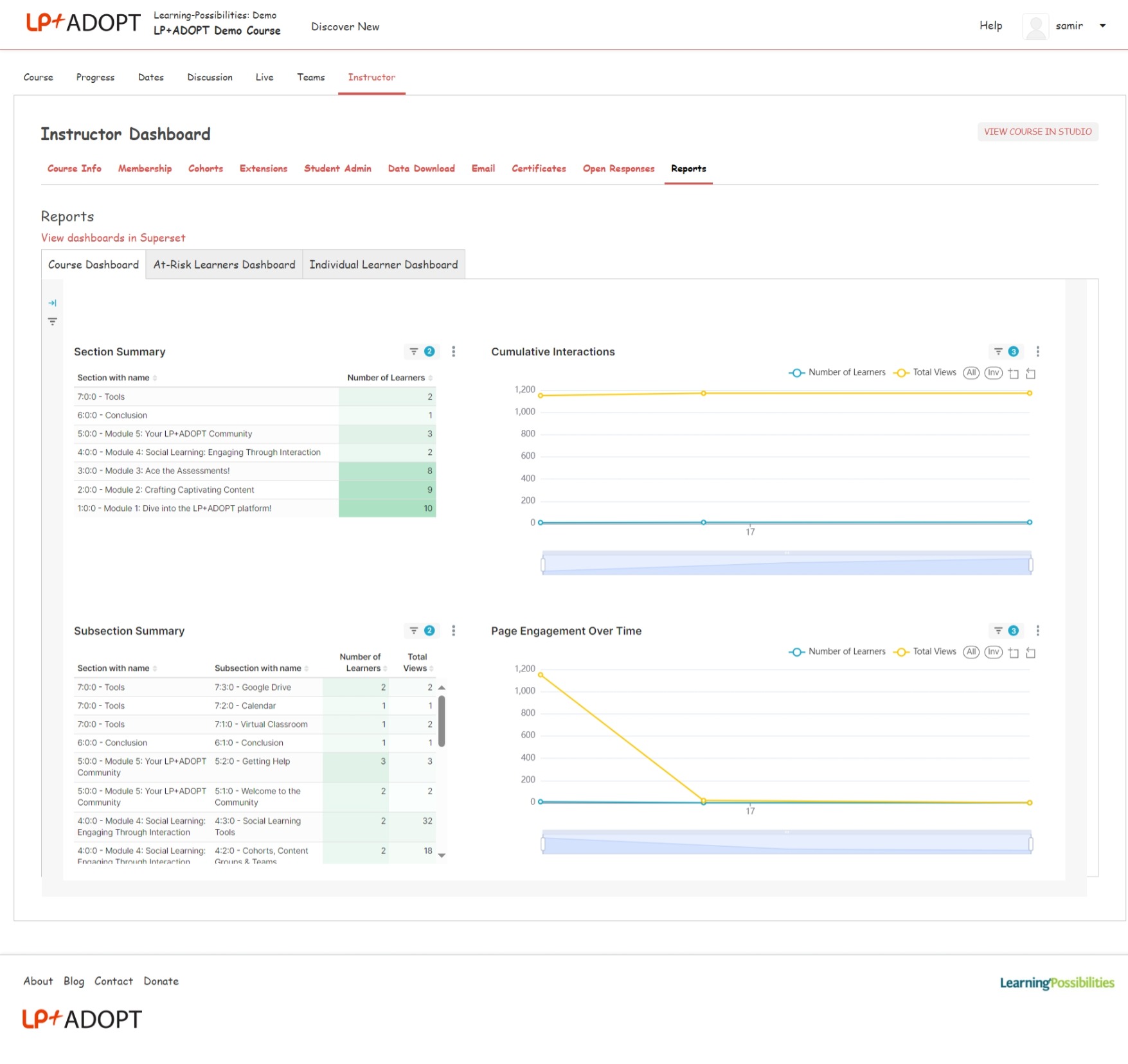Sort Section Summary by Number of Learners
Viewport: 1128px width, 1064px height.
pyautogui.click(x=389, y=378)
